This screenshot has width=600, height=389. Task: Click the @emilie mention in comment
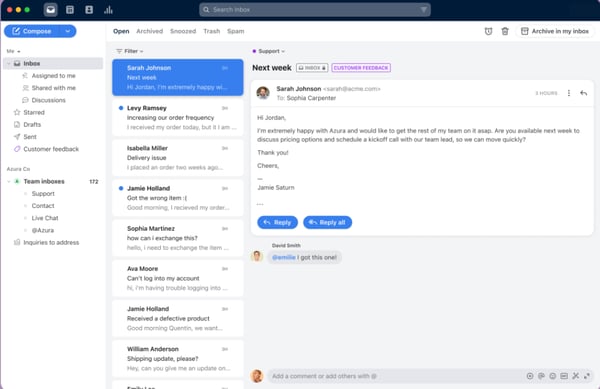[x=284, y=257]
